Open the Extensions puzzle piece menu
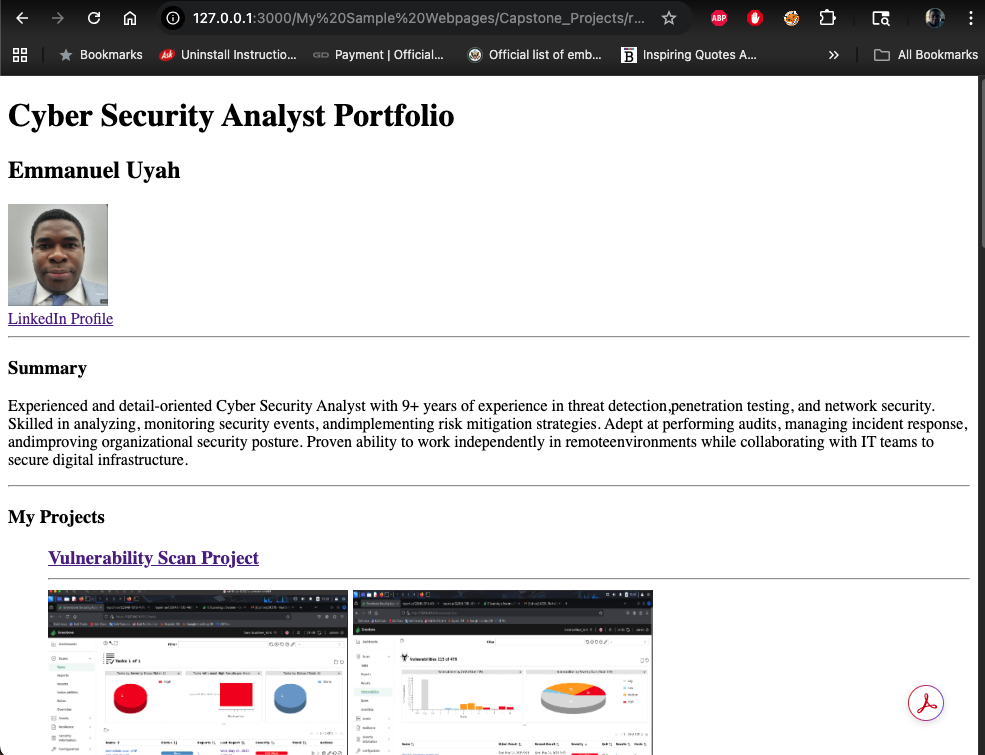 coord(827,18)
